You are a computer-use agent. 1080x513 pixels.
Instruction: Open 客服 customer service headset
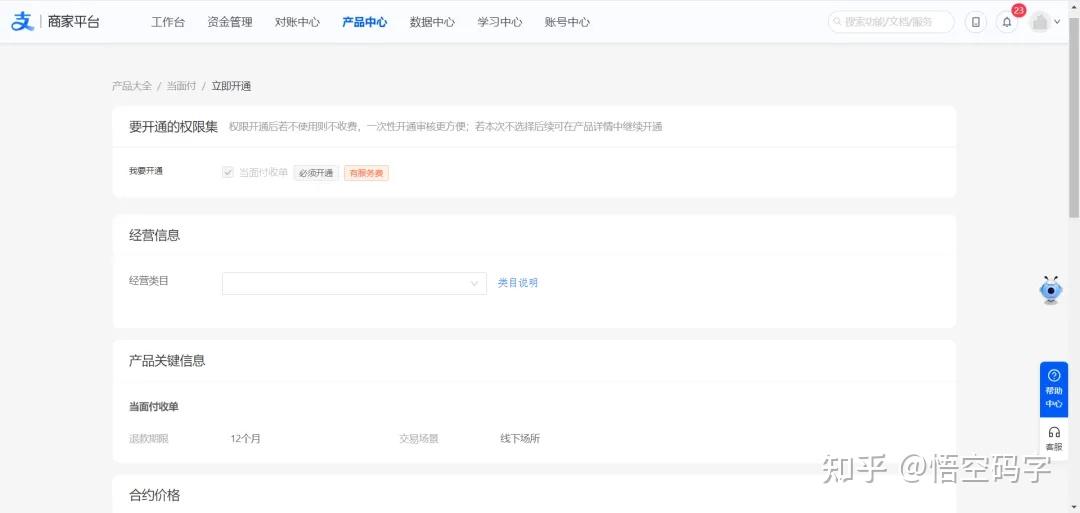pos(1054,439)
